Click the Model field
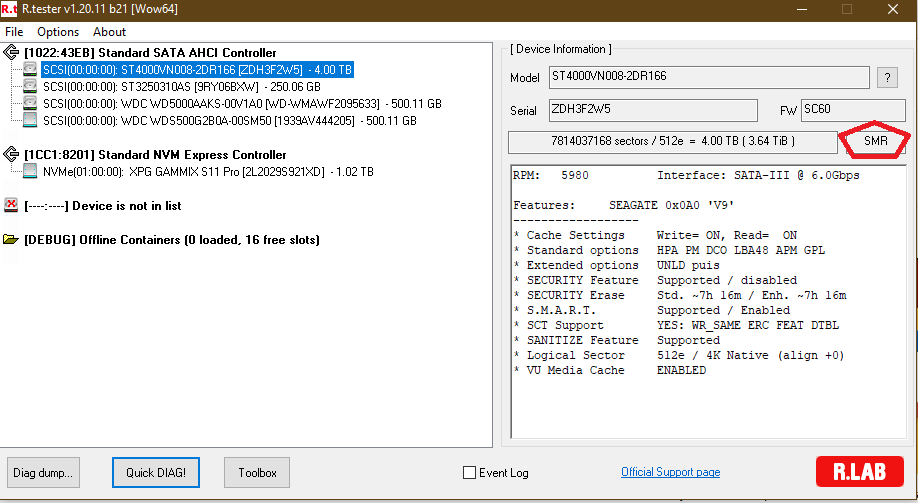 [x=709, y=77]
